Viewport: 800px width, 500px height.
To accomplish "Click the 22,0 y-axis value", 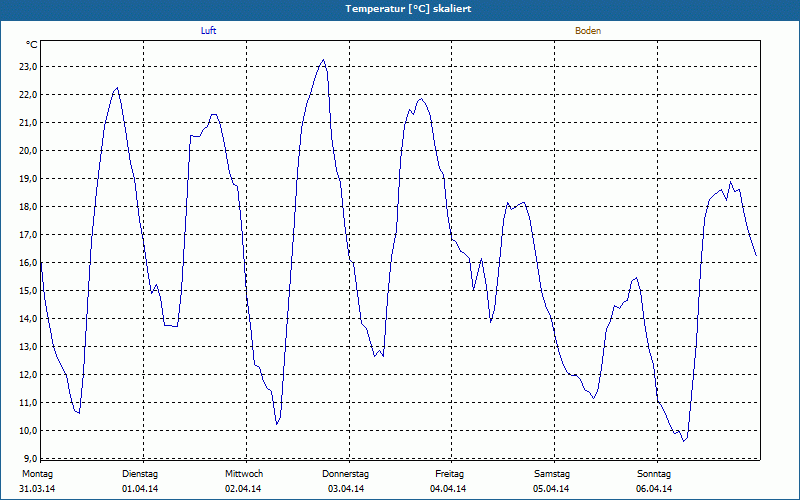I will pos(29,95).
